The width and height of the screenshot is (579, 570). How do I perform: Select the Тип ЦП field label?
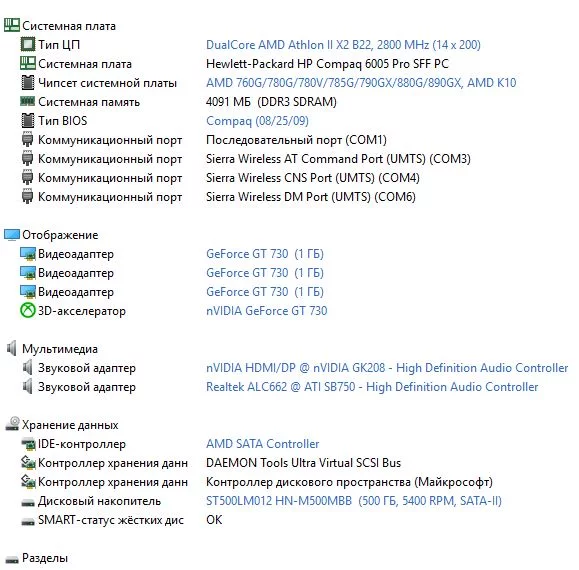click(59, 45)
